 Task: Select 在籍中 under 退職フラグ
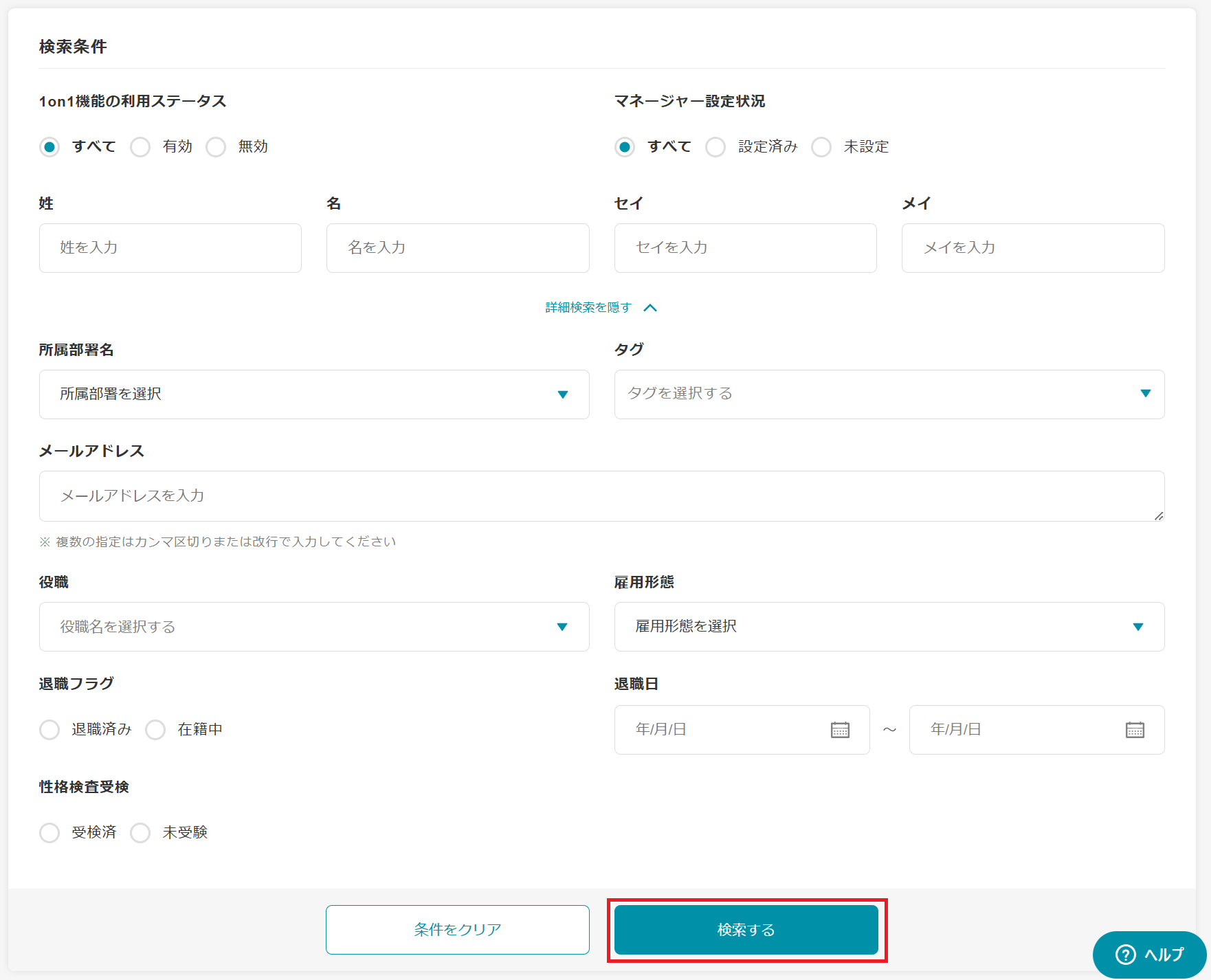[155, 730]
